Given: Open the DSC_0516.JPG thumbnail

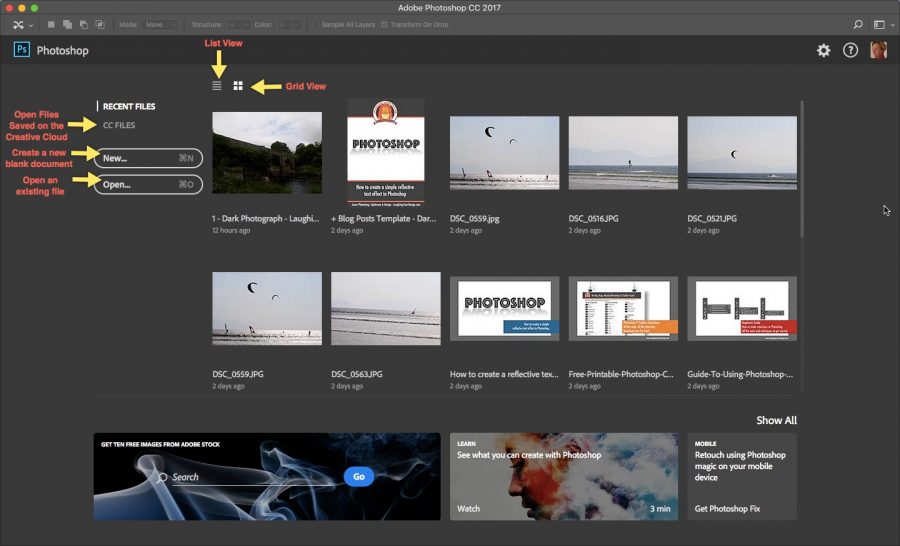Looking at the screenshot, I should point(623,153).
